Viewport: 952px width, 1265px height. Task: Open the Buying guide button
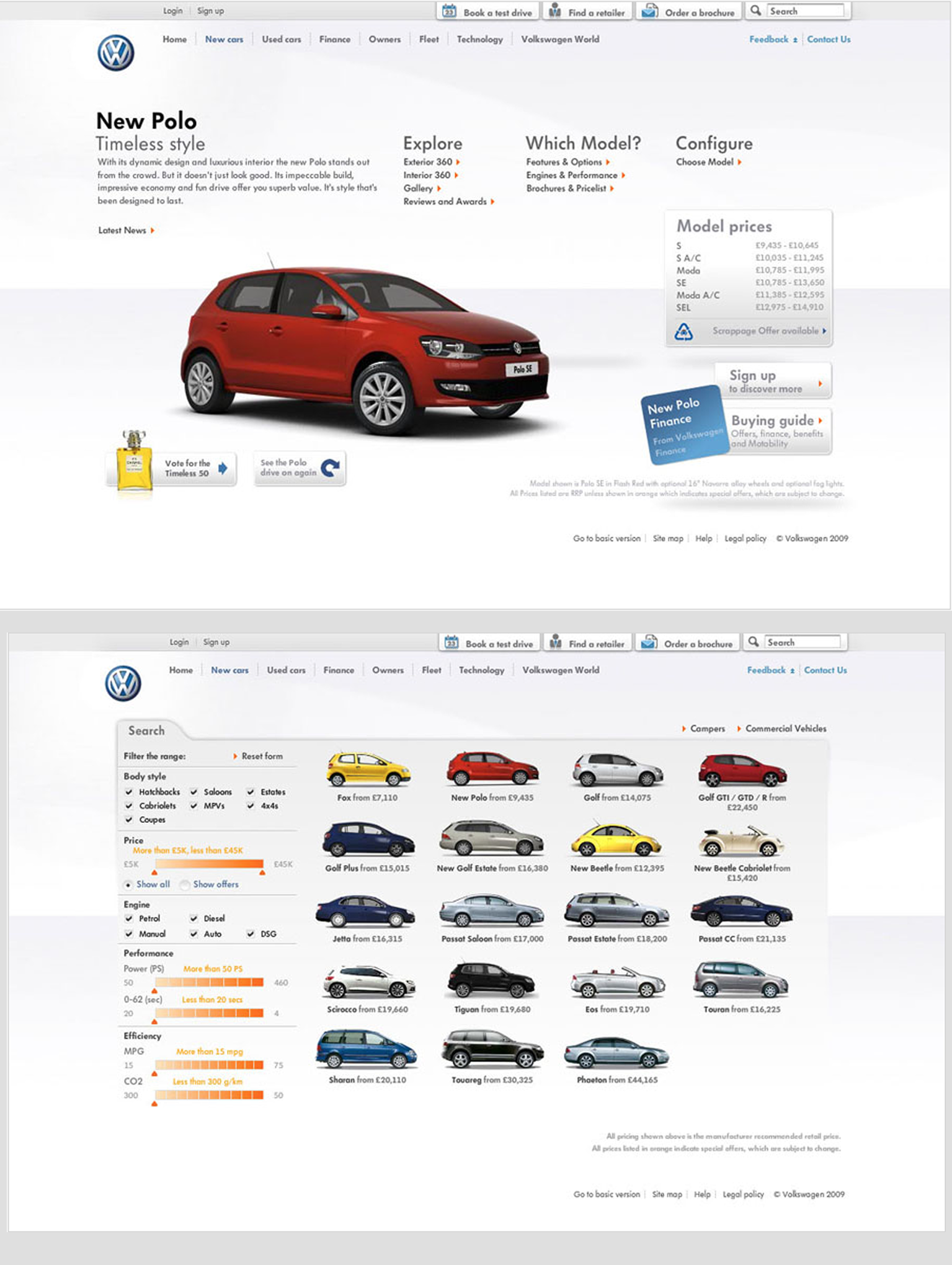coord(779,431)
